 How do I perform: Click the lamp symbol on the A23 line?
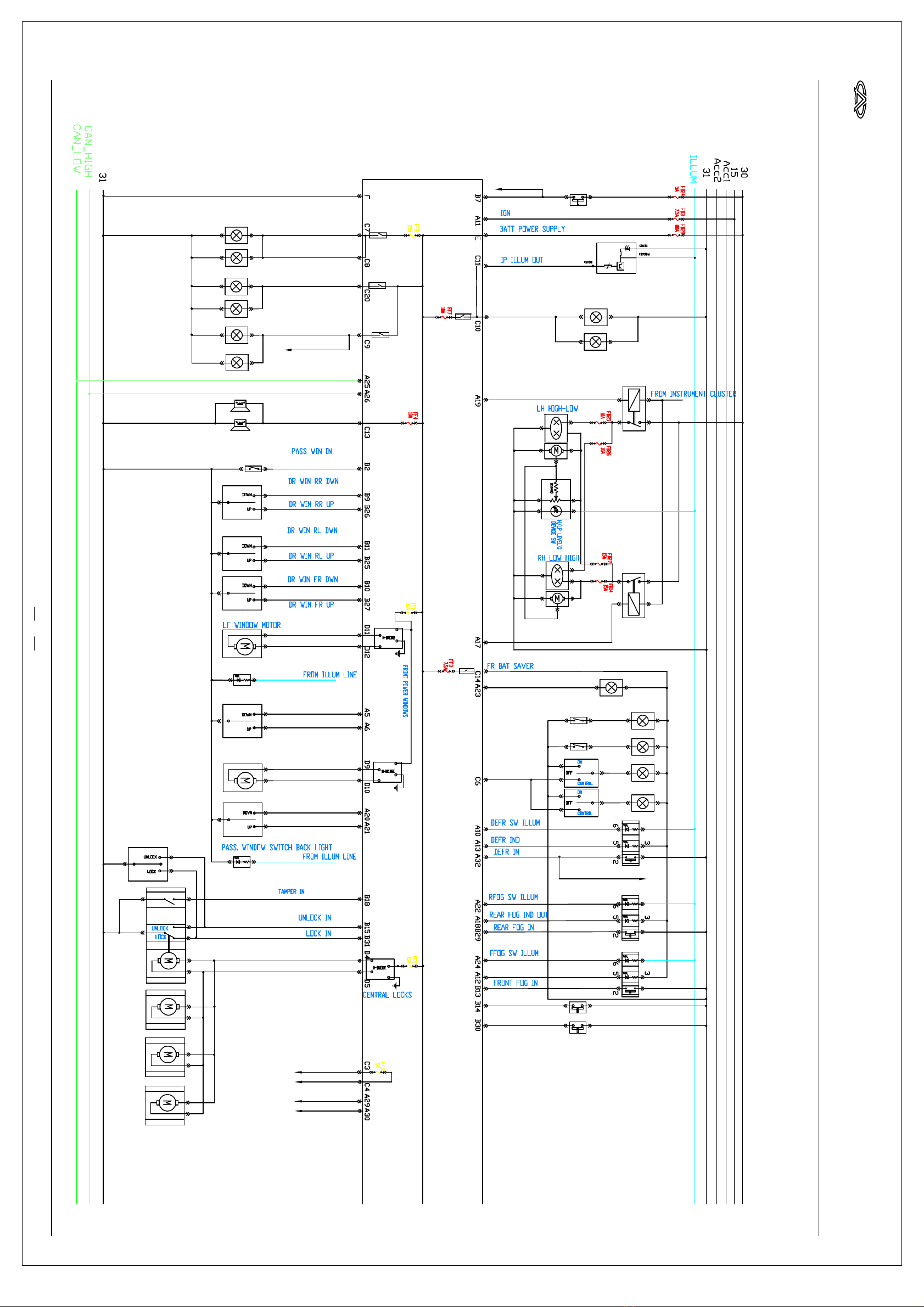(611, 688)
